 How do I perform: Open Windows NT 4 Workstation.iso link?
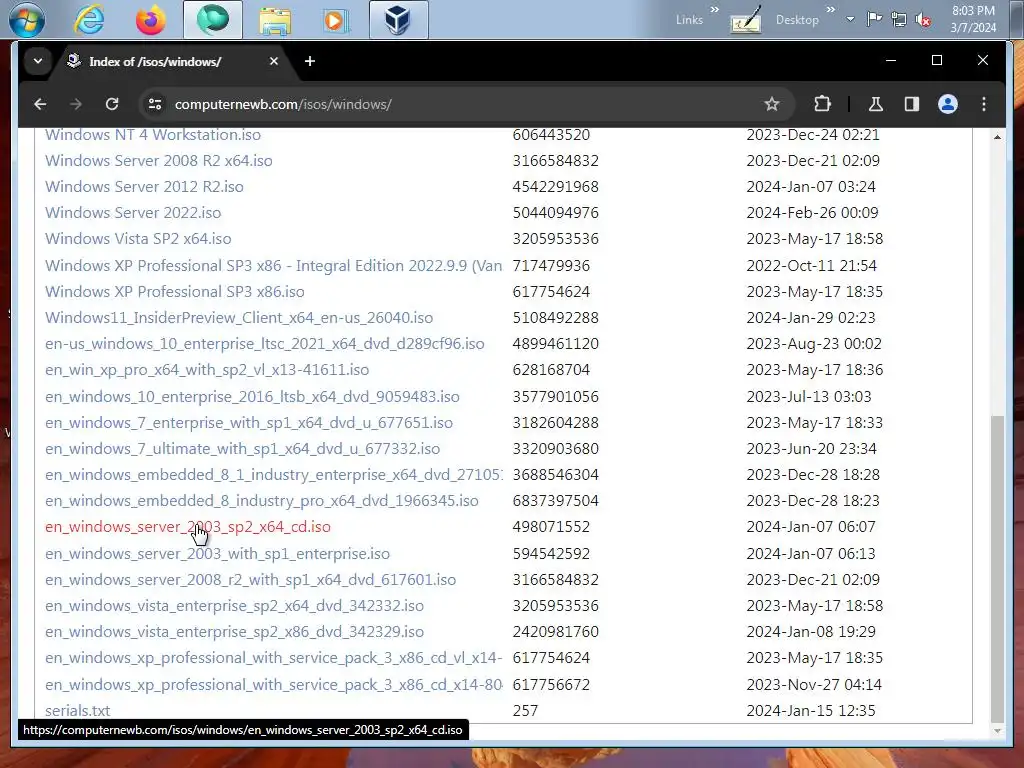coord(153,135)
